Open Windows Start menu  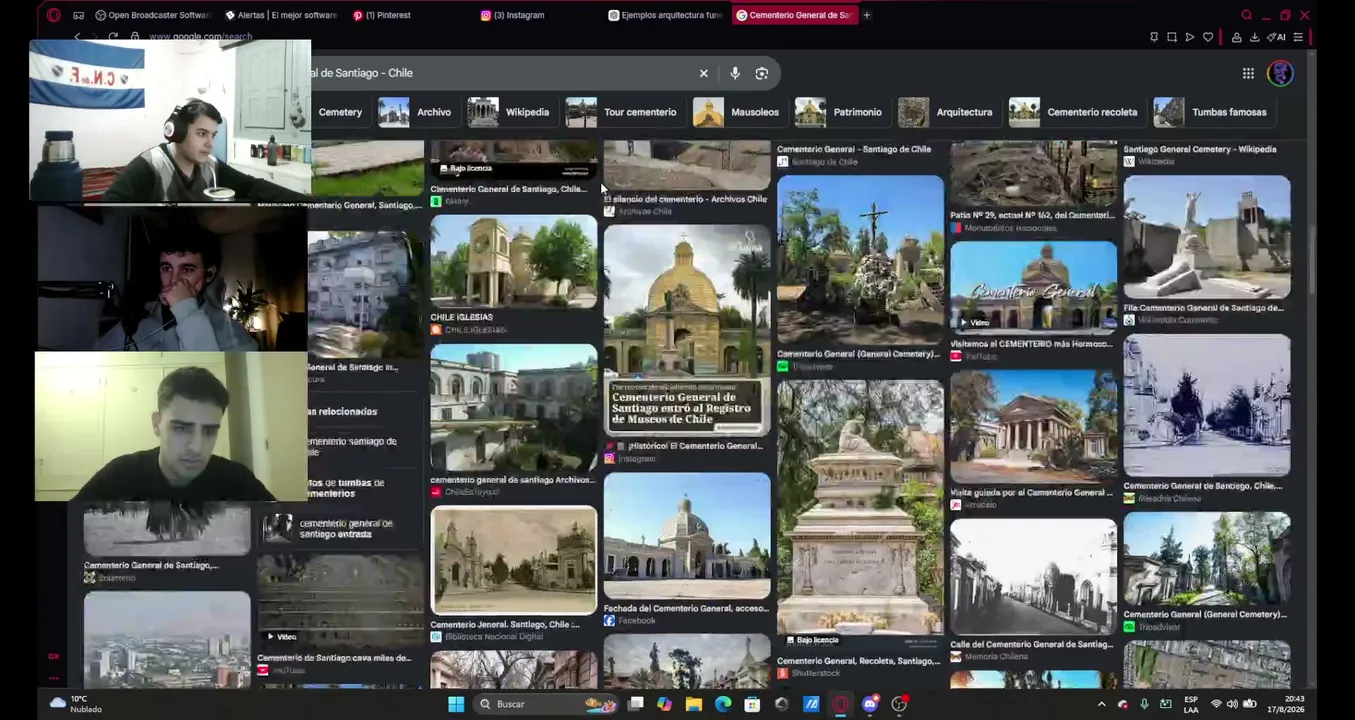pyautogui.click(x=456, y=704)
